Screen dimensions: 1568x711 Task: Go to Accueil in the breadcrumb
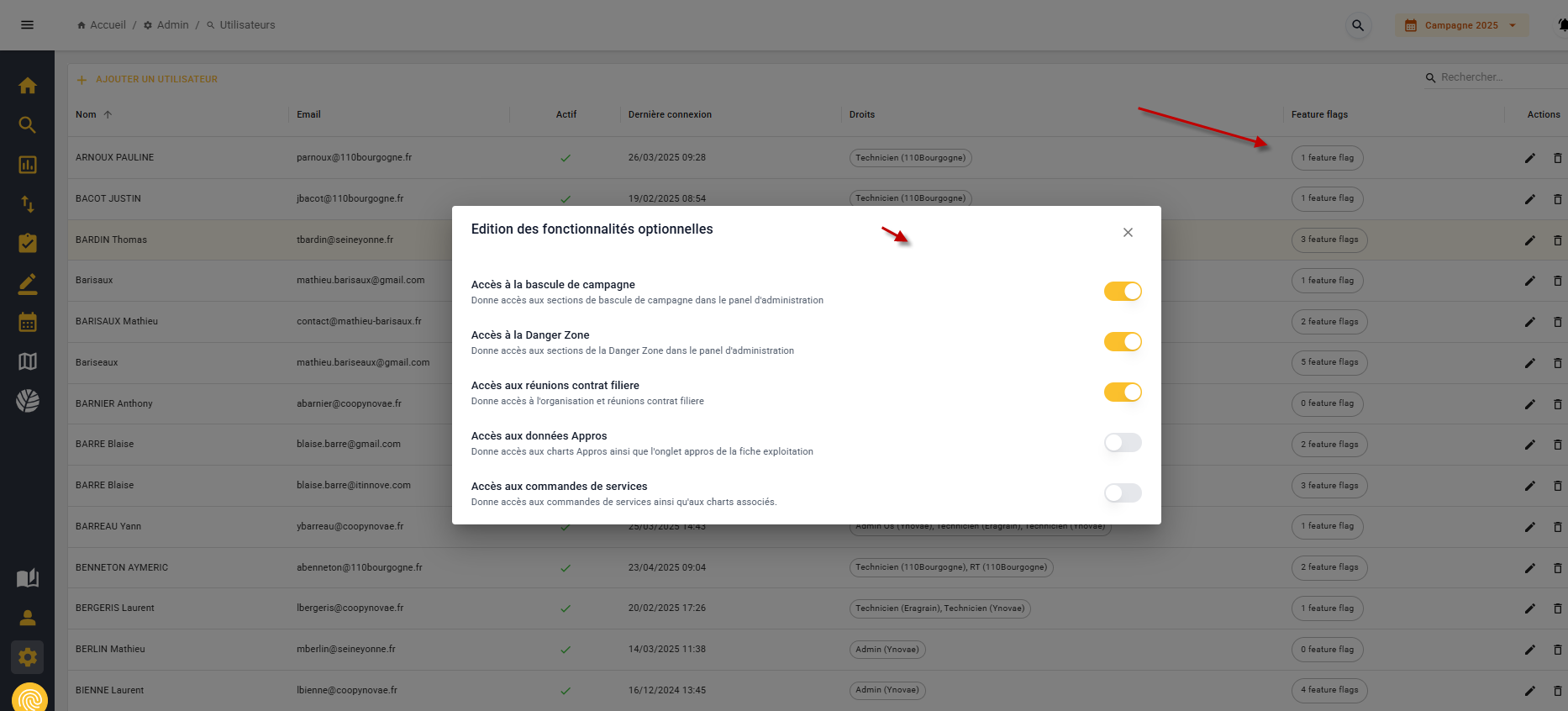tap(108, 25)
